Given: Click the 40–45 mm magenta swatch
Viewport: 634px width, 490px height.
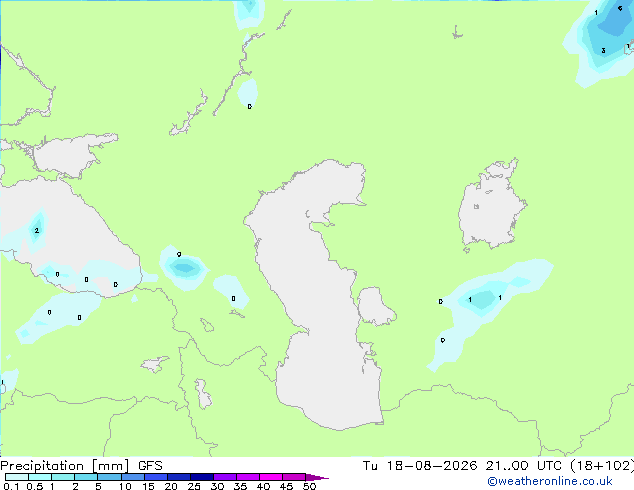Looking at the screenshot, I should coord(271,477).
